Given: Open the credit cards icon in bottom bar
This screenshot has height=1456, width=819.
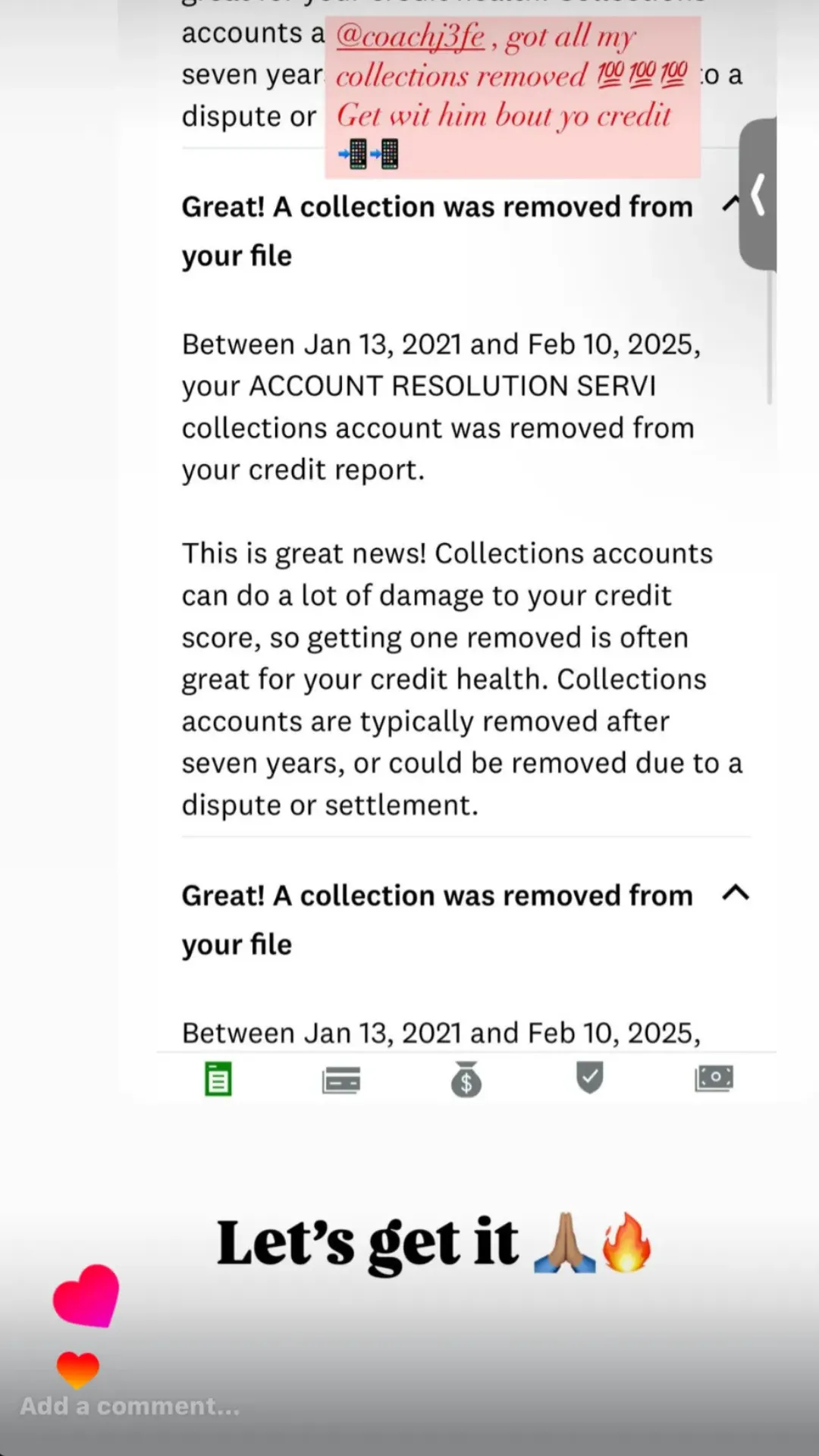Looking at the screenshot, I should pos(341,1080).
